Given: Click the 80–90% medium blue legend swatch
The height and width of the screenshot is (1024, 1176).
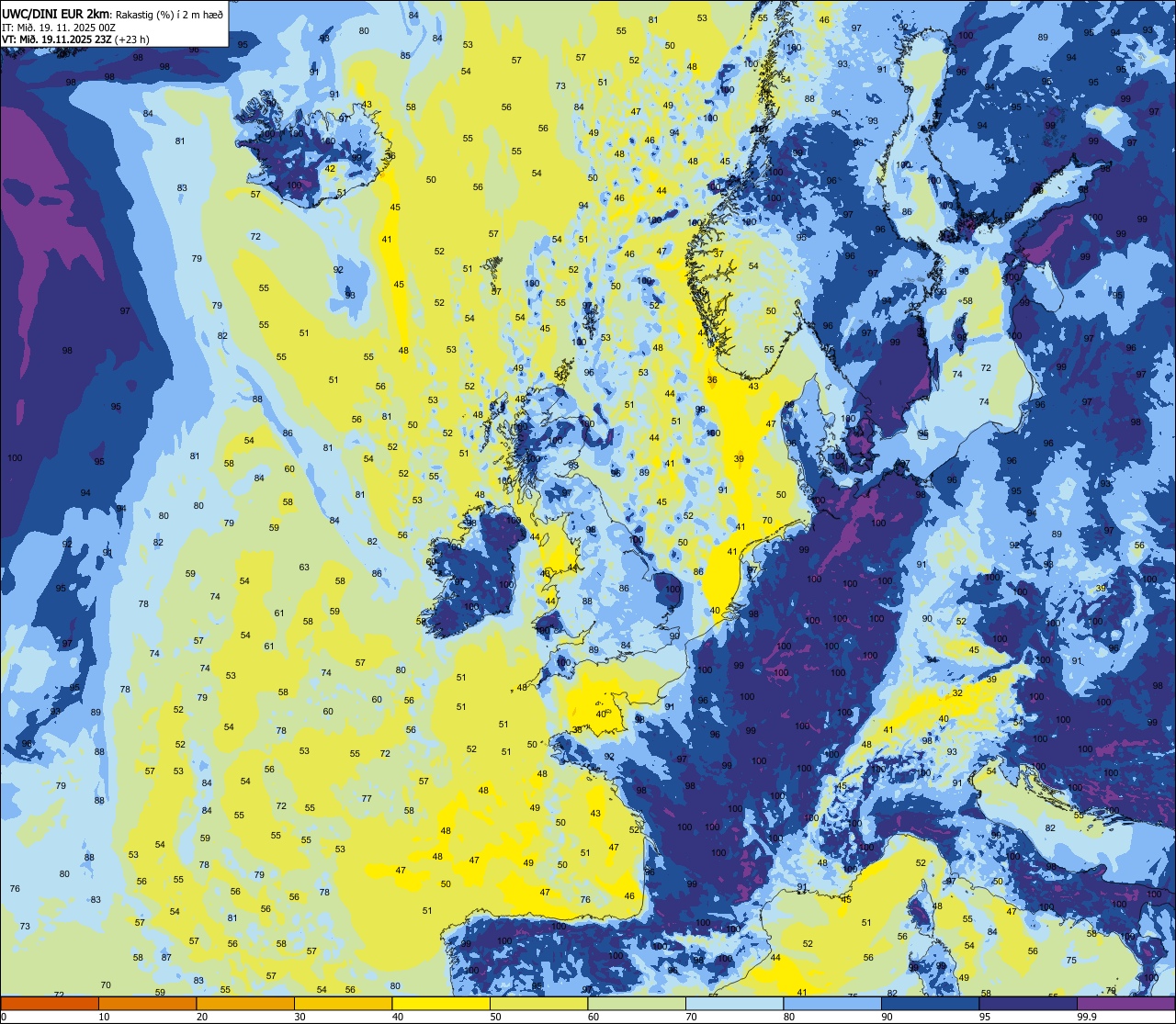Looking at the screenshot, I should pyautogui.click(x=832, y=1003).
